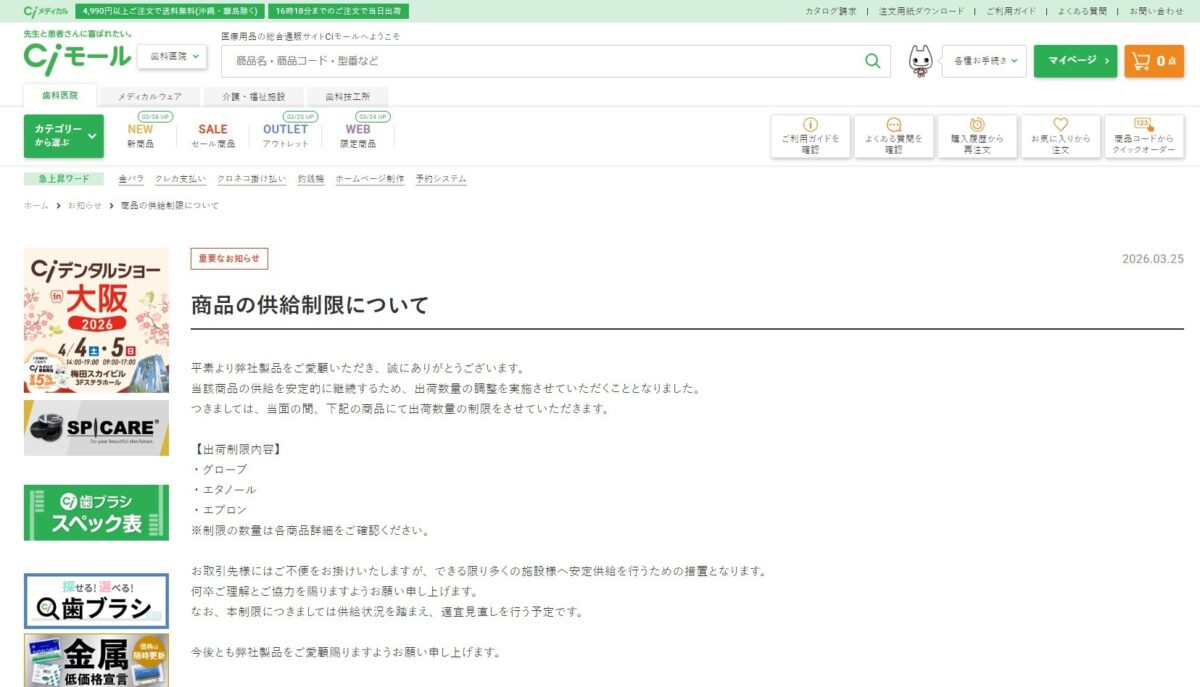
Task: Click the ・エプロン list item
Action: click(219, 509)
